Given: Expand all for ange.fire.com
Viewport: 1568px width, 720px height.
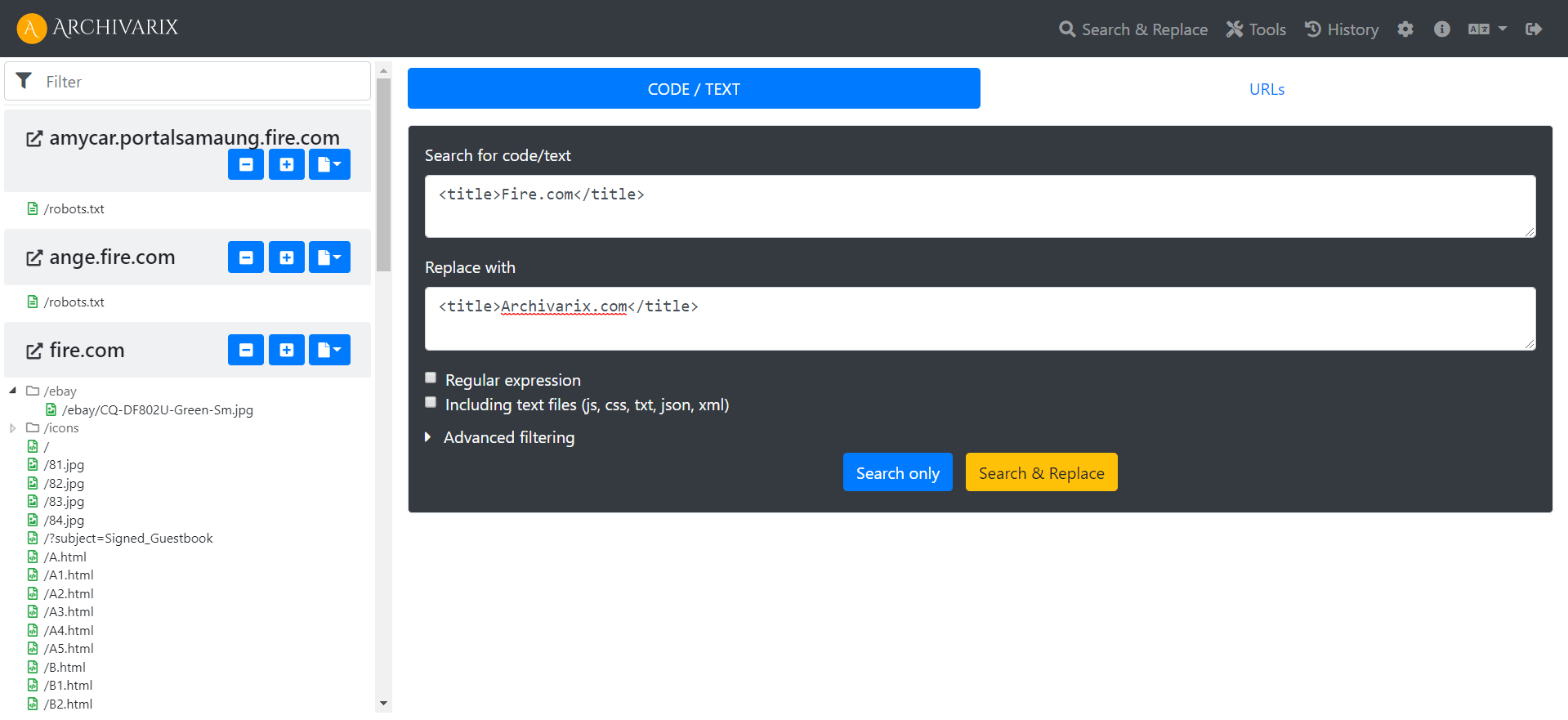Looking at the screenshot, I should 287,257.
